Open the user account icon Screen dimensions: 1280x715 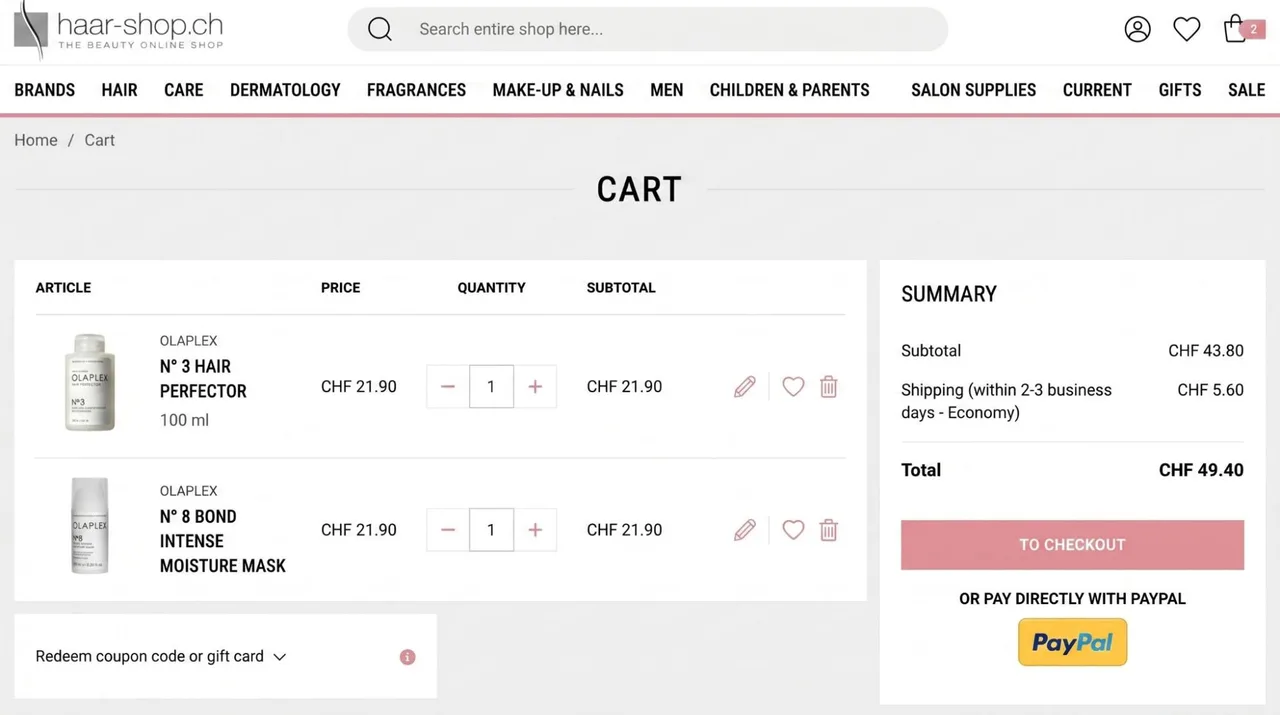[1137, 29]
